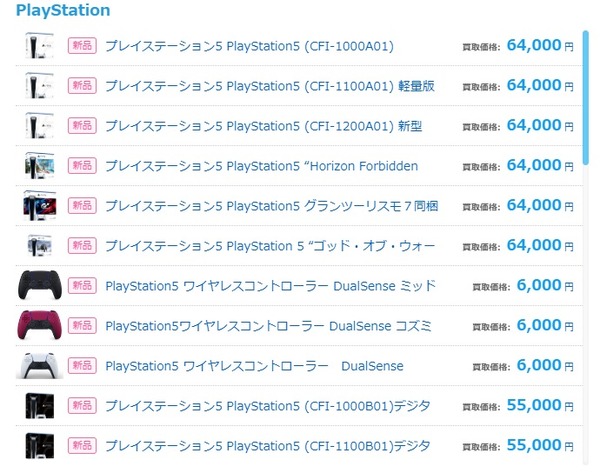Screen dimensions: 600x473
Task: Click the 6,000円 price for DualSense コズミ
Action: point(545,325)
